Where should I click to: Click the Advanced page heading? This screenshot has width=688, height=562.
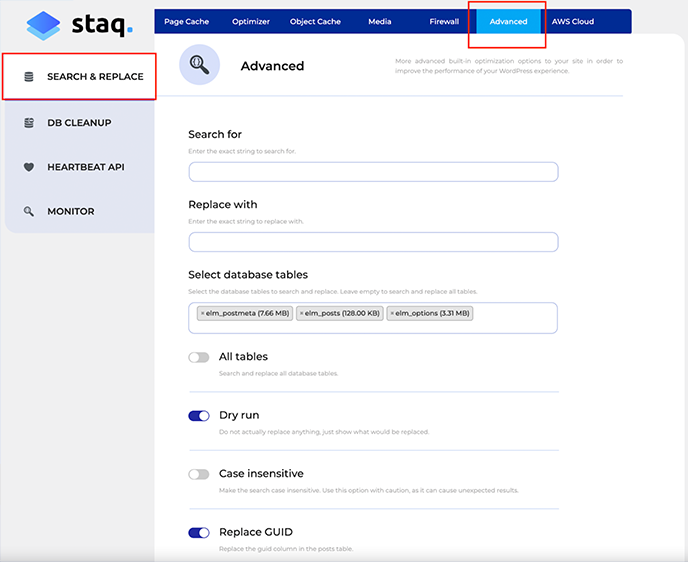coord(272,66)
